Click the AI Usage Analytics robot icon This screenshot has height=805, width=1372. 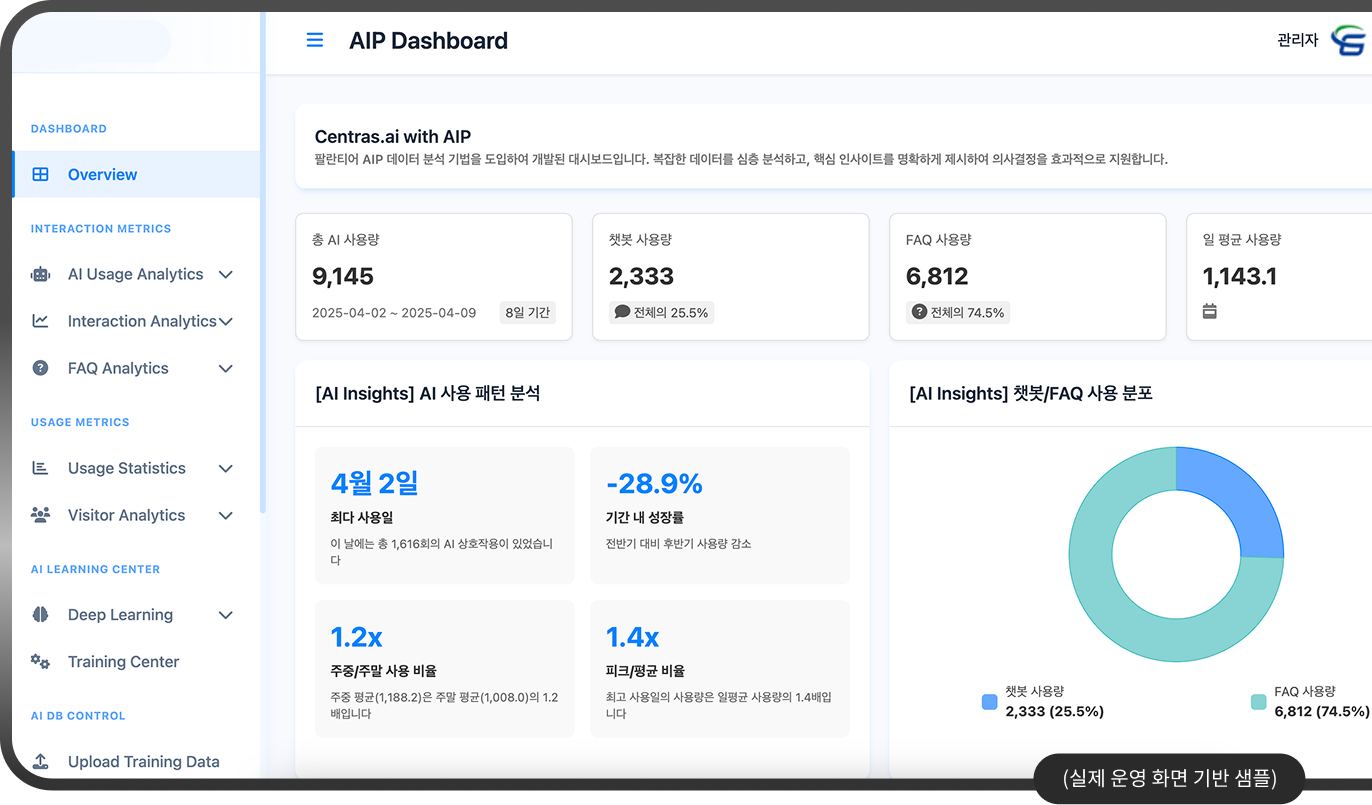(40, 274)
